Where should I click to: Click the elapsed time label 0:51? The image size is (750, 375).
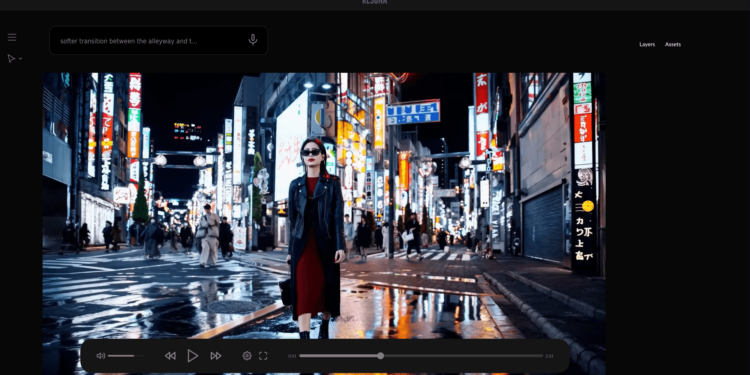tap(292, 356)
